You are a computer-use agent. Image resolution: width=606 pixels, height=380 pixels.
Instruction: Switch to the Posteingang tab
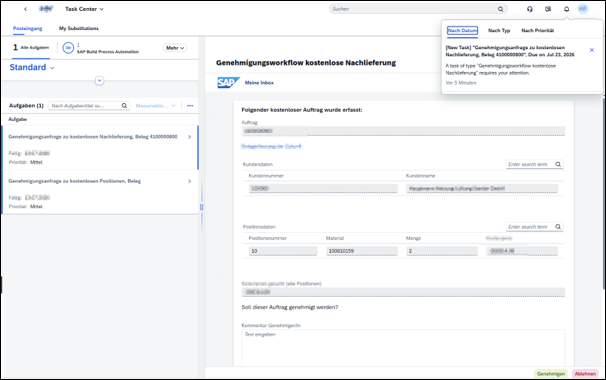(x=27, y=28)
